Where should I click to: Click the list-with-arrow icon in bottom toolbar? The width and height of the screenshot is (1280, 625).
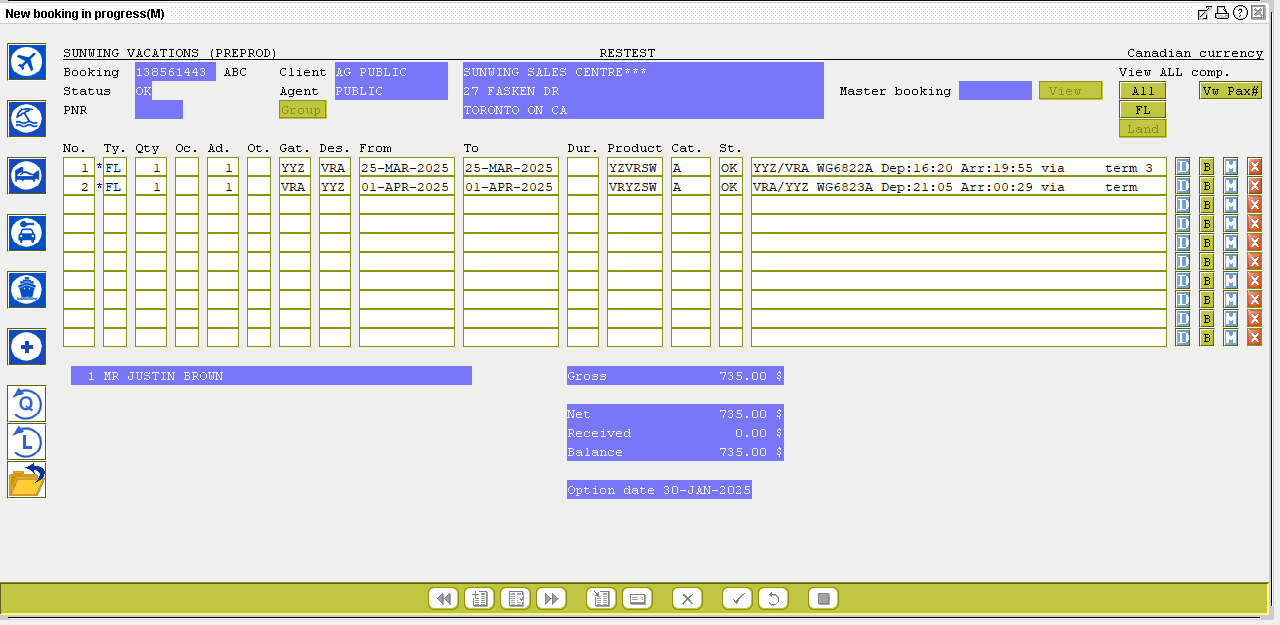[601, 599]
